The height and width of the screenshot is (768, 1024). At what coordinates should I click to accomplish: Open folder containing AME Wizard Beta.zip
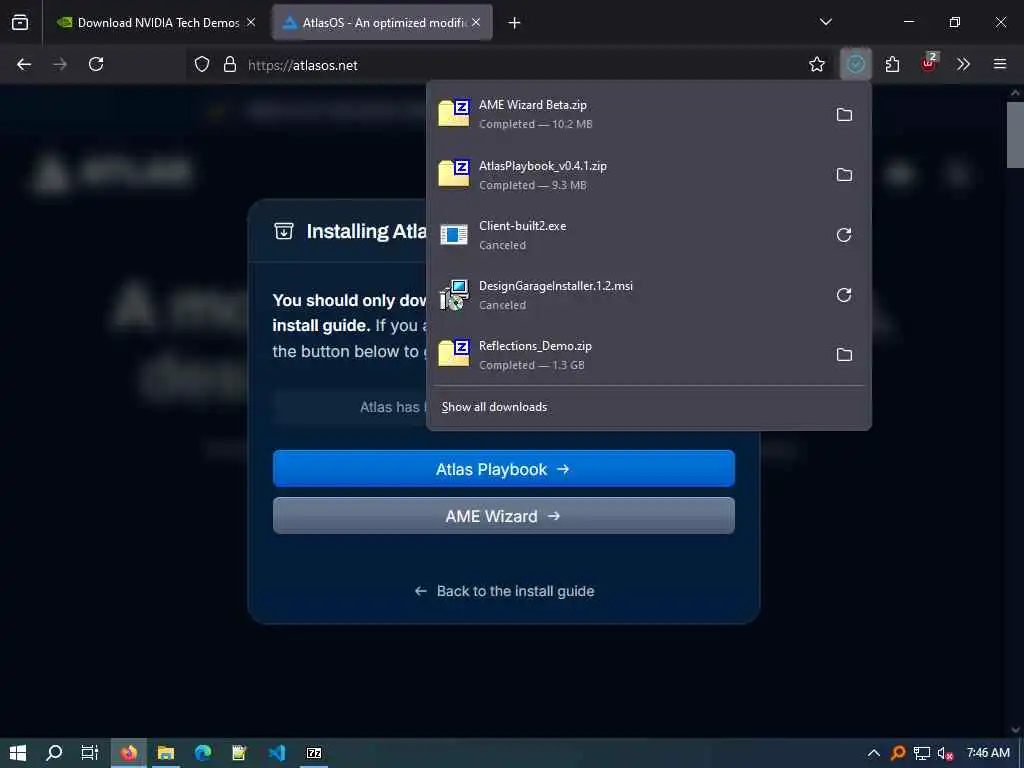[x=844, y=114]
